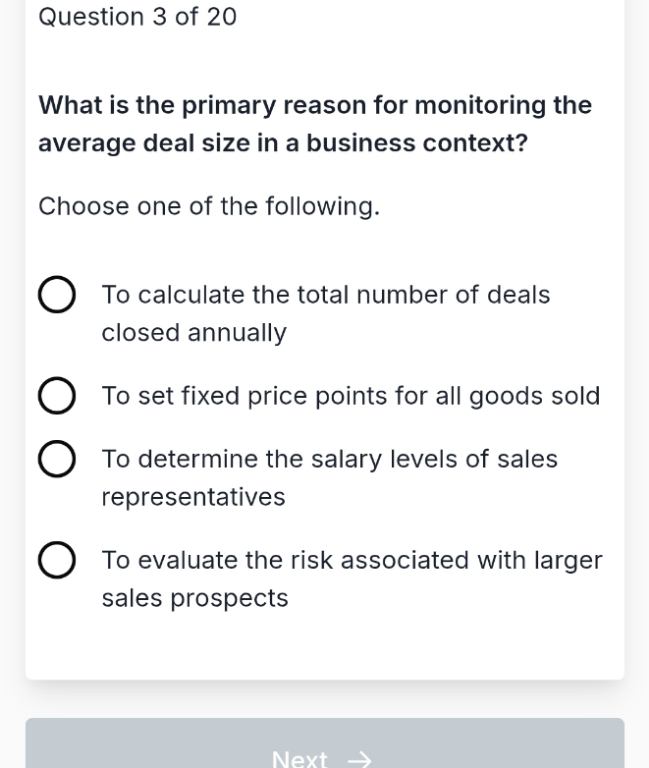Click the 'Choose one of the following.' instruction
Screen dimensions: 649x768
point(209,206)
